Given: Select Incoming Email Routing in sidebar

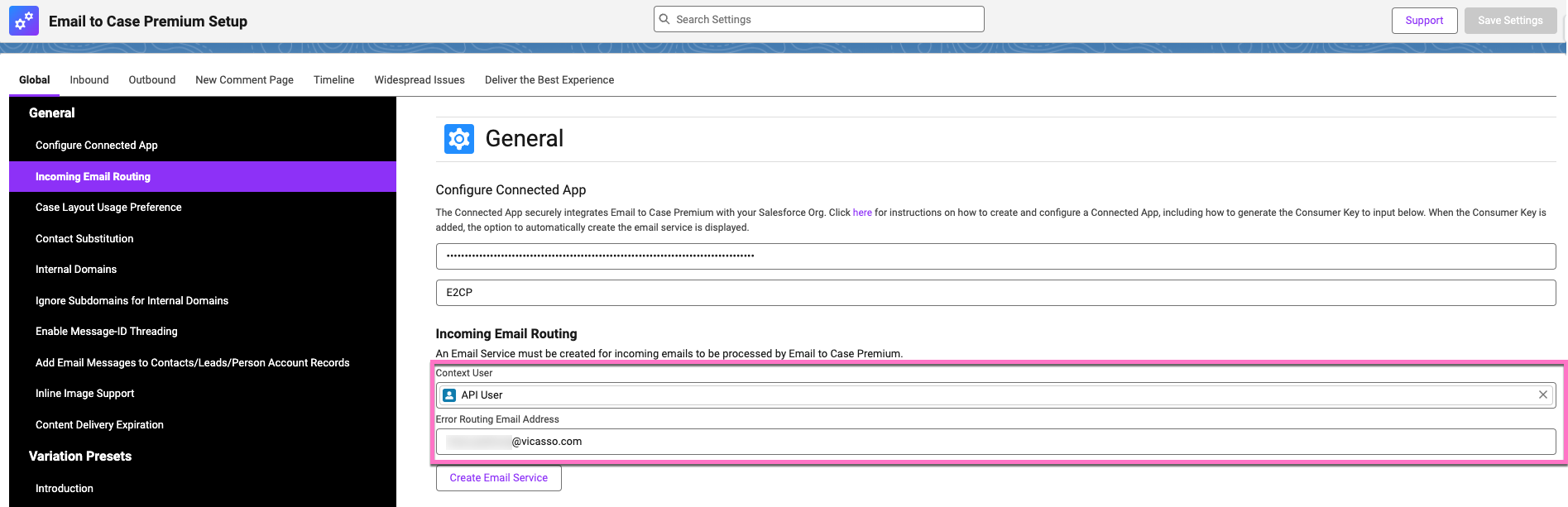Looking at the screenshot, I should tap(203, 177).
